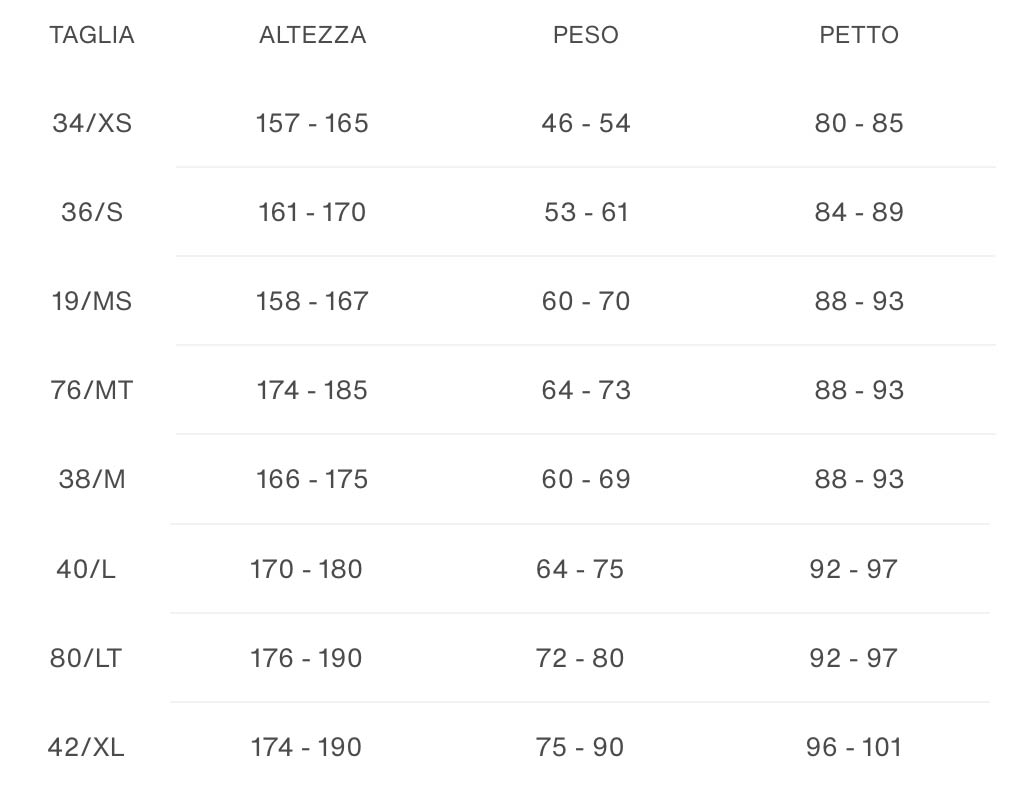Image resolution: width=1018 pixels, height=788 pixels.
Task: Click height value 157 - 165
Action: [312, 124]
